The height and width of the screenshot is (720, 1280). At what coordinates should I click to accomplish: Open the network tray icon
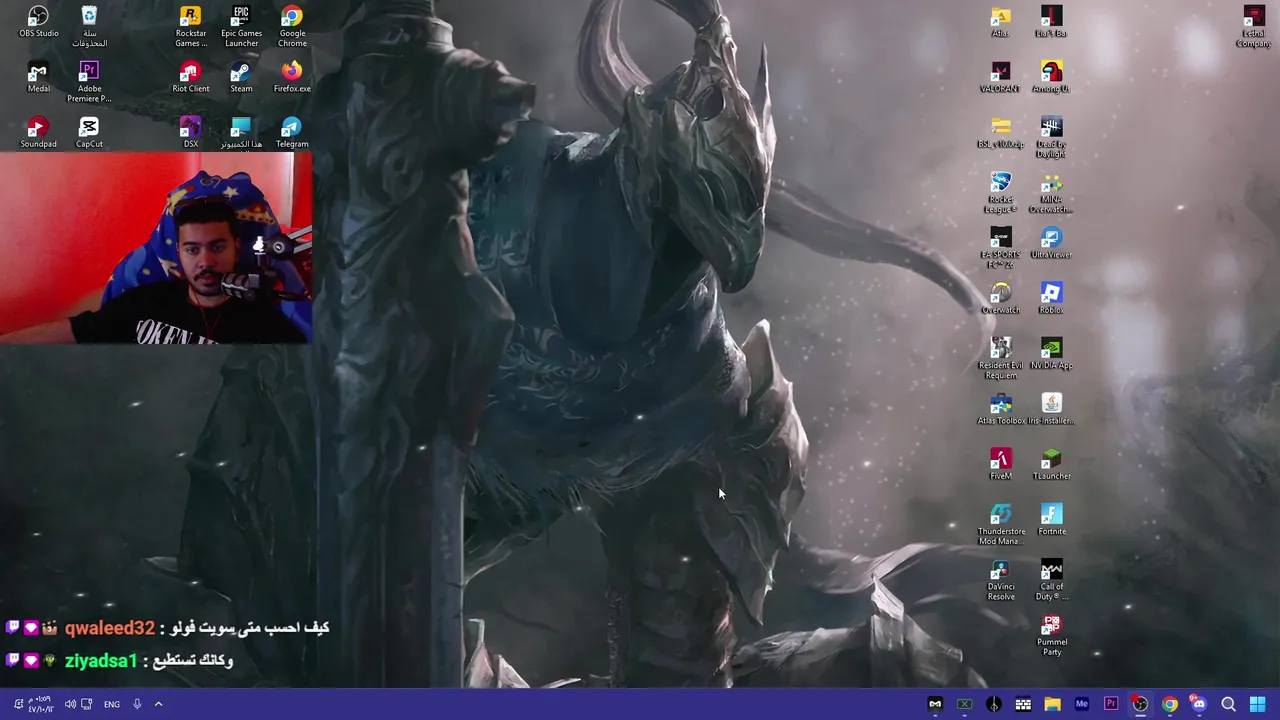pos(86,704)
